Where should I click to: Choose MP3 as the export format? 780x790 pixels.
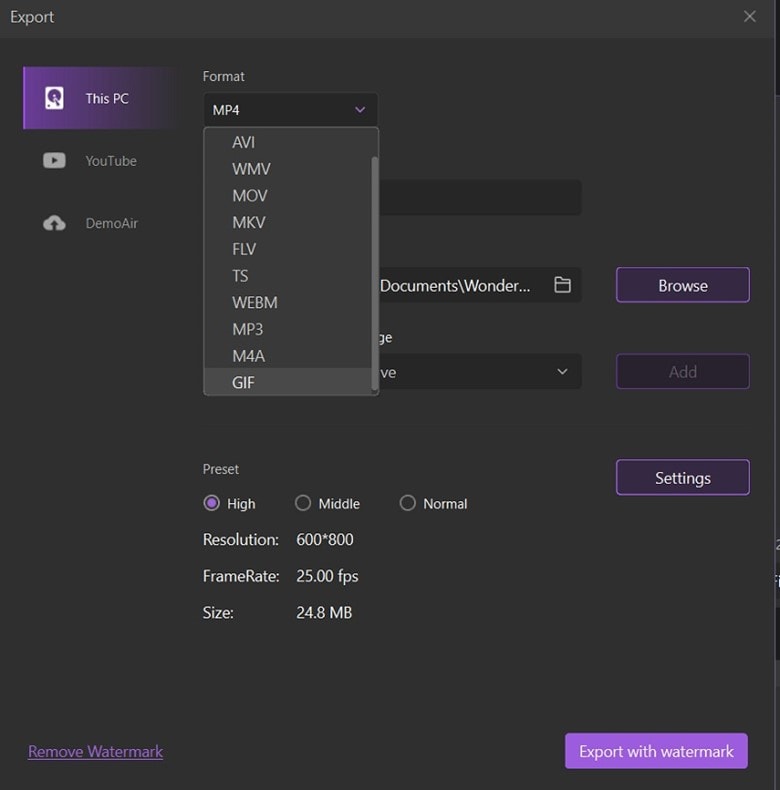[248, 329]
